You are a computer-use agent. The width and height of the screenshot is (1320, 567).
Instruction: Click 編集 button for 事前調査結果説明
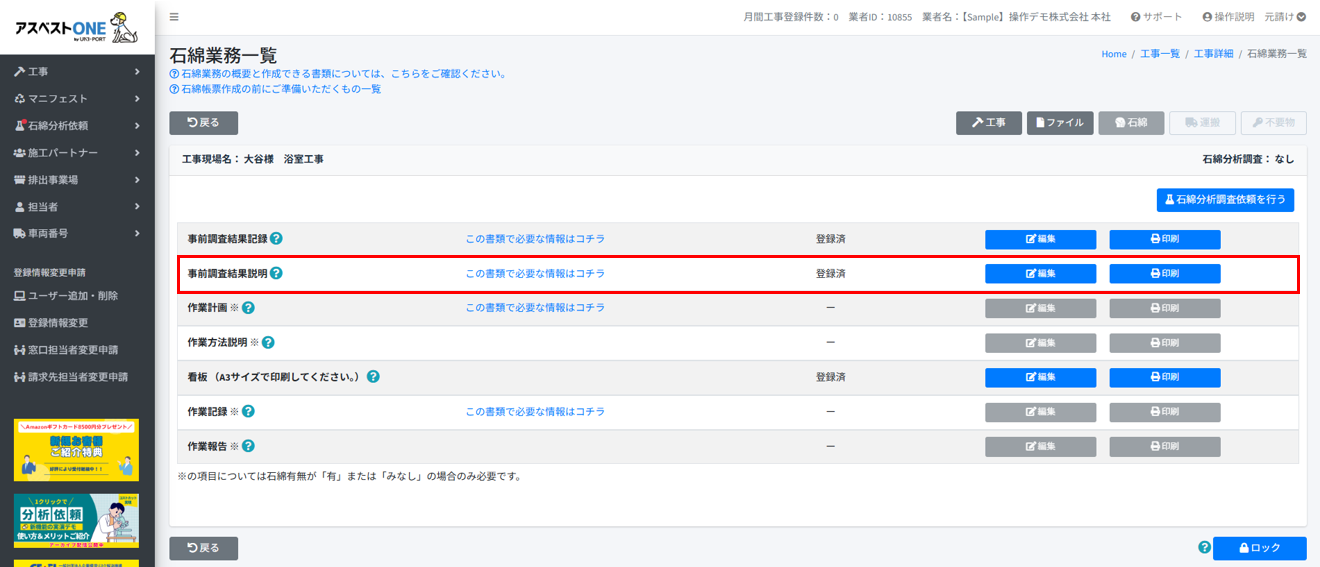[1040, 274]
